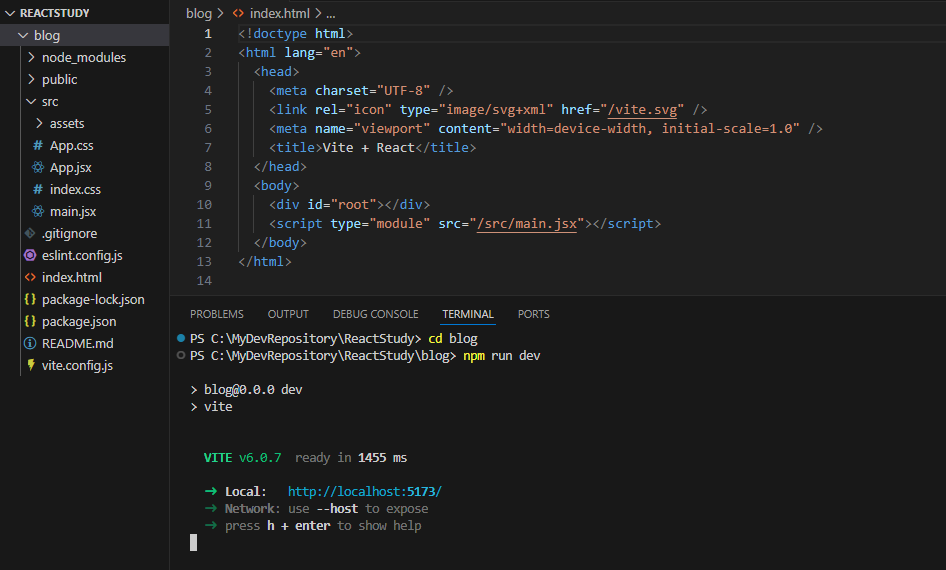Switch to the PROBLEMS tab
The image size is (946, 570).
click(217, 314)
